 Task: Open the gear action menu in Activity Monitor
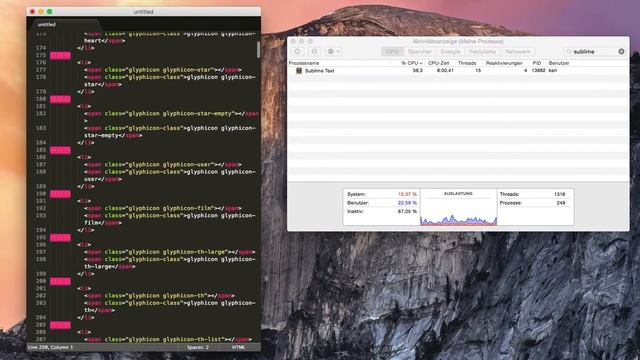(333, 52)
